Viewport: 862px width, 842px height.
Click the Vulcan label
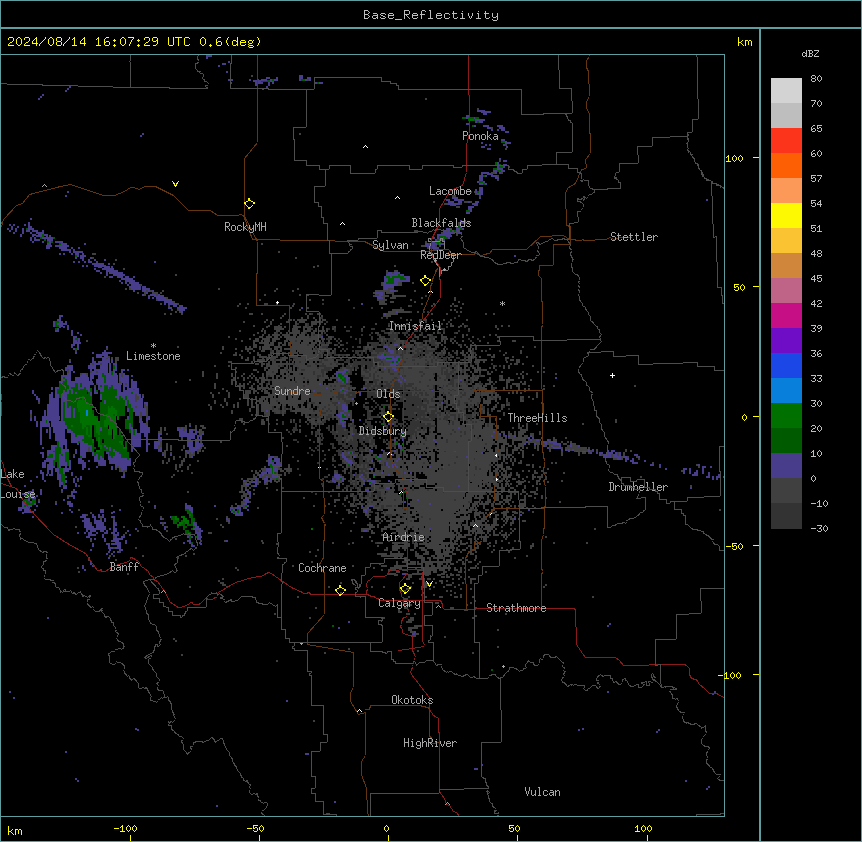tap(543, 792)
